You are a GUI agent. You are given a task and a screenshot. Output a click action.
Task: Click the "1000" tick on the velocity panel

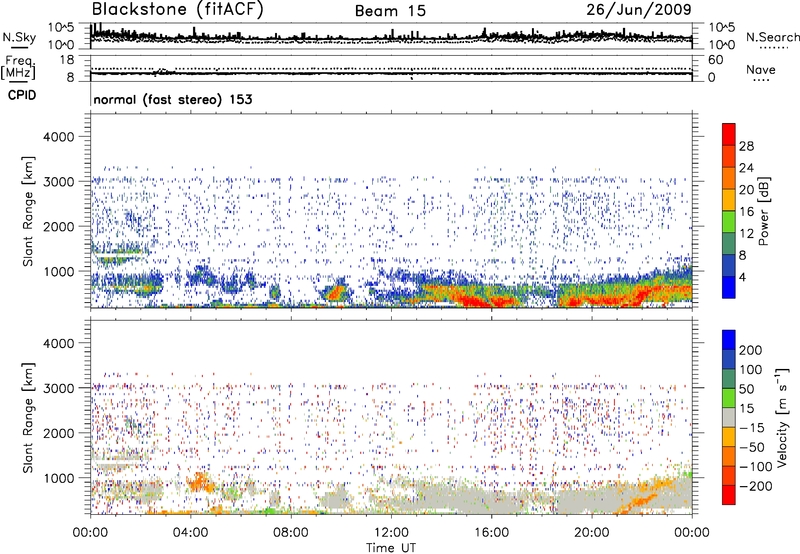click(59, 478)
